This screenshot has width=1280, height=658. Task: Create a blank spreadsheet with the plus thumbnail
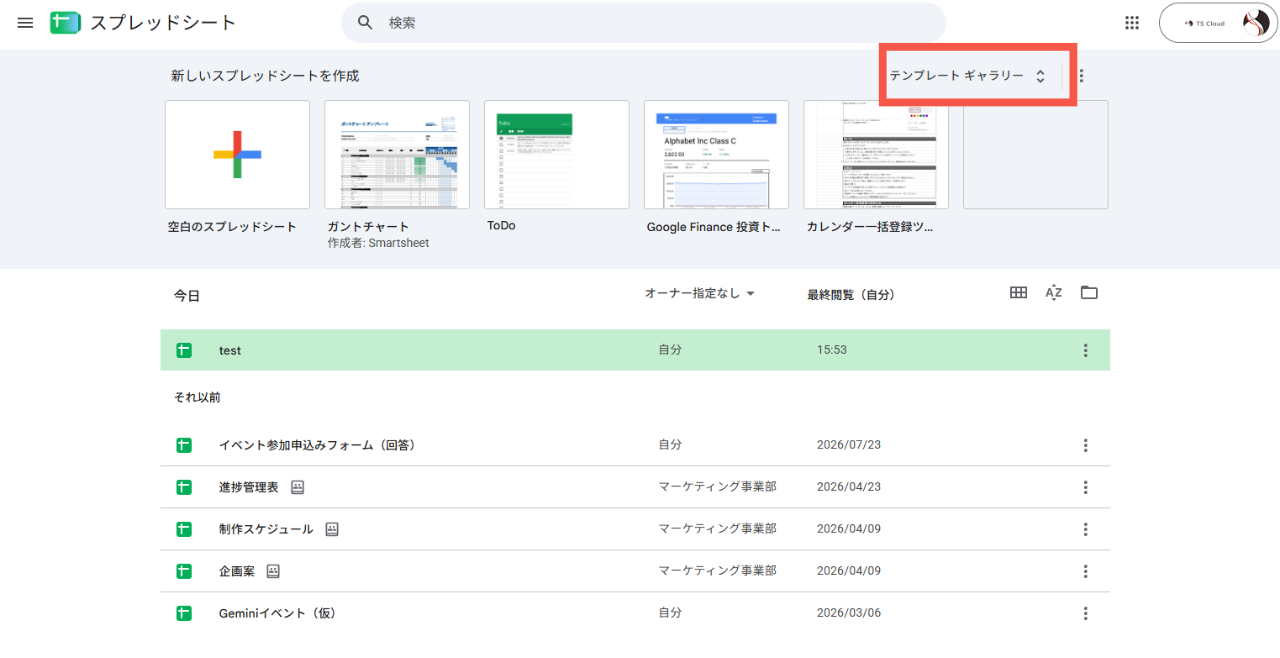(237, 154)
